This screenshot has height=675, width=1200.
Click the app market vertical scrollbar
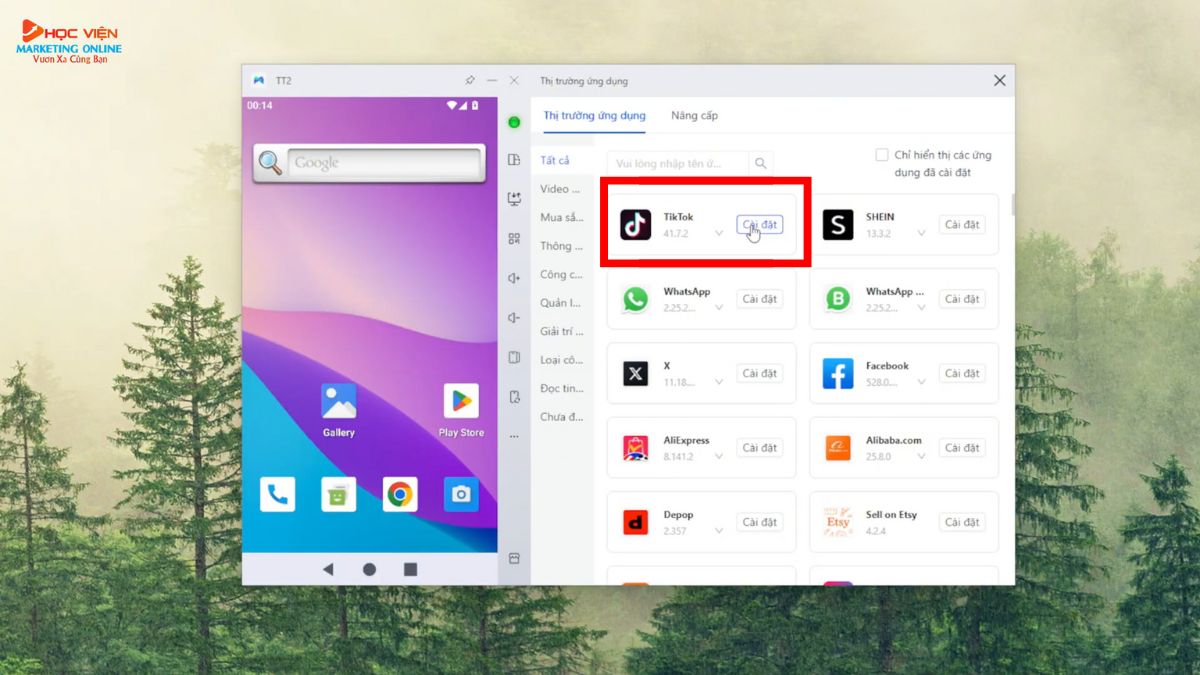pyautogui.click(x=1011, y=205)
